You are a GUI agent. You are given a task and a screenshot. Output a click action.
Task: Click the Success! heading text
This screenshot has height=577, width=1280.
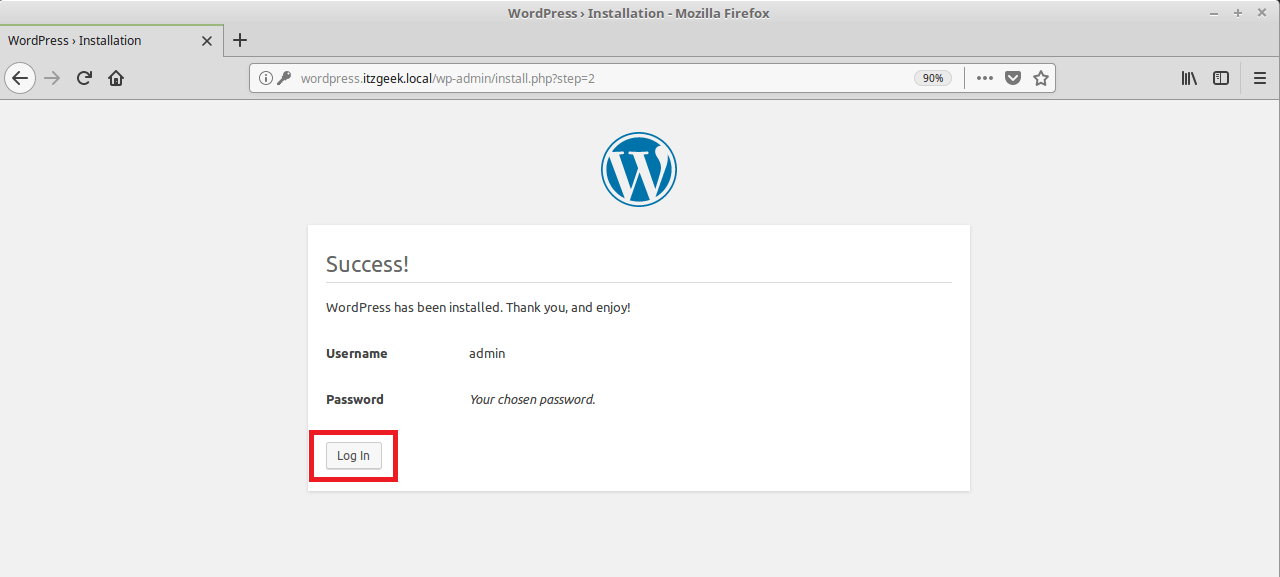tap(367, 264)
